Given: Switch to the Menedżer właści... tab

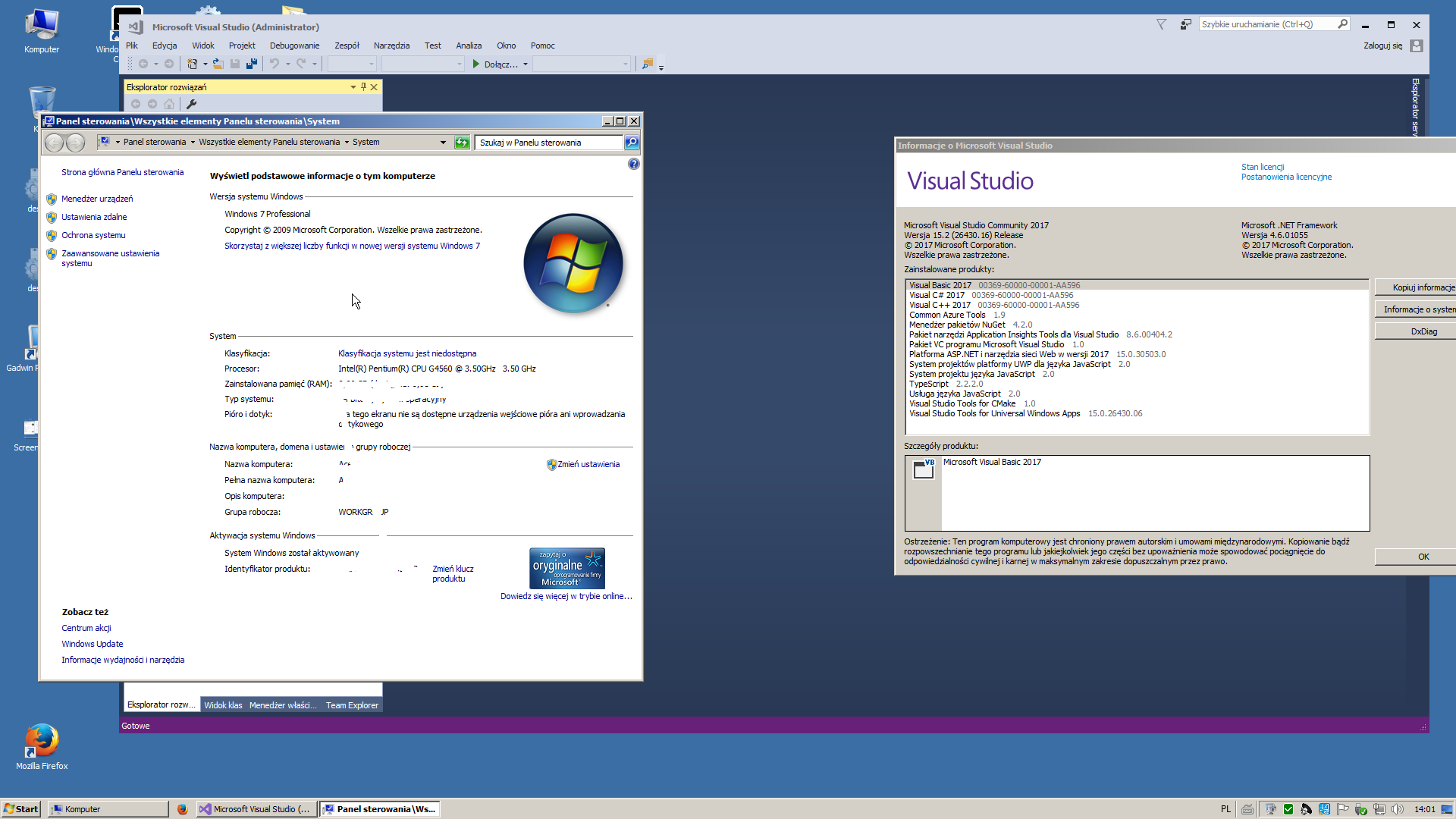Looking at the screenshot, I should coord(283,705).
